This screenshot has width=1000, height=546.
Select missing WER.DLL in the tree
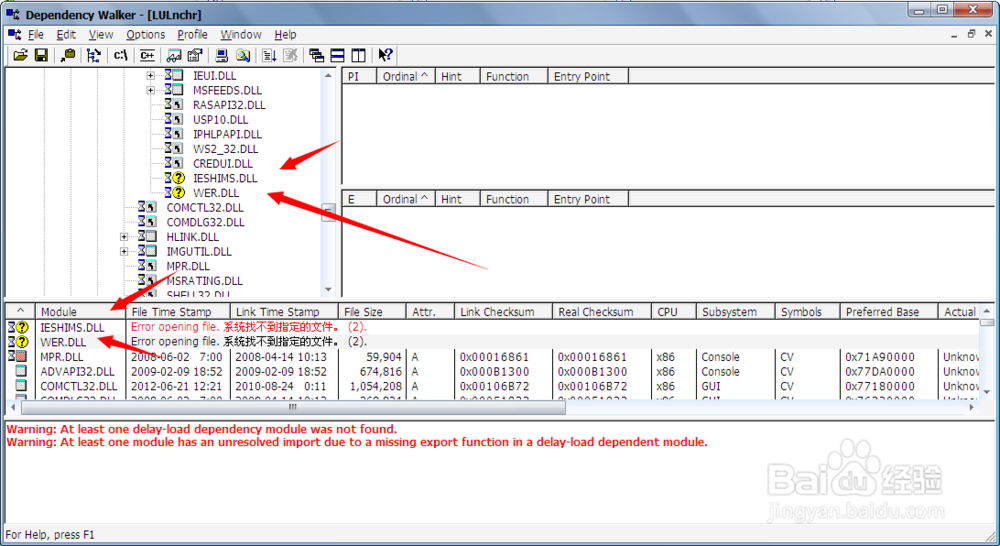tap(216, 193)
